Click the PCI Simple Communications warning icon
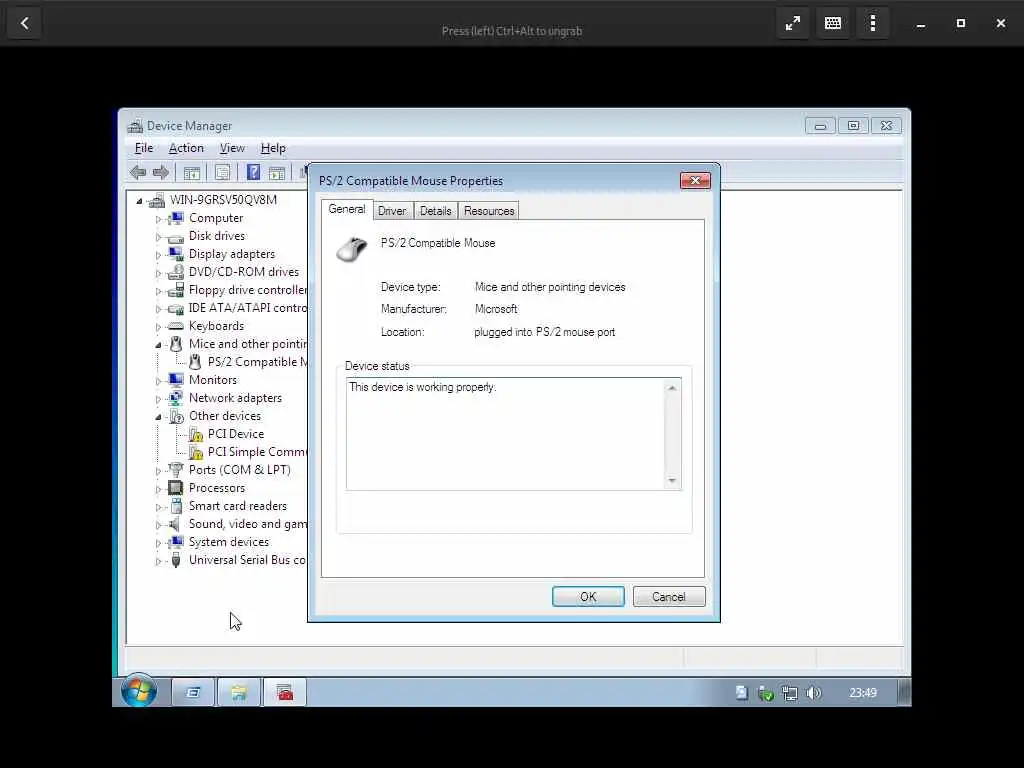This screenshot has width=1024, height=768. coord(195,452)
